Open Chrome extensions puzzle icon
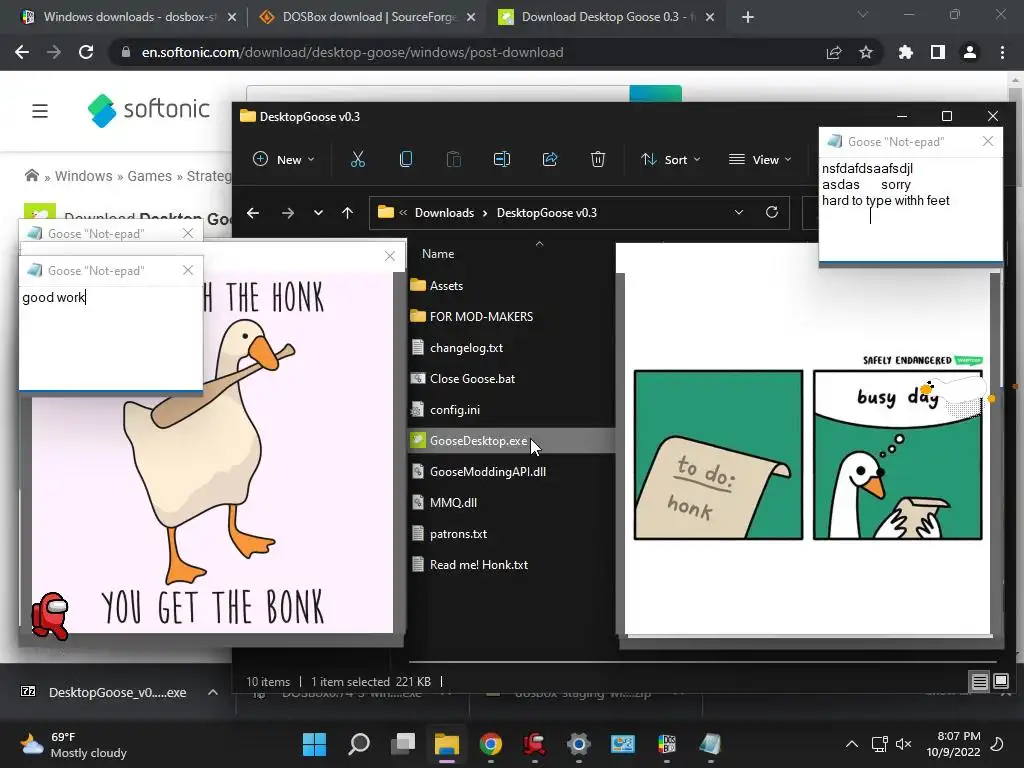This screenshot has width=1024, height=768. click(906, 52)
